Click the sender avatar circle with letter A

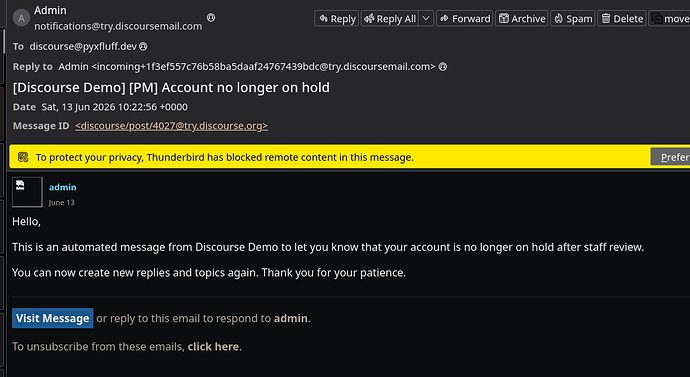pos(21,18)
